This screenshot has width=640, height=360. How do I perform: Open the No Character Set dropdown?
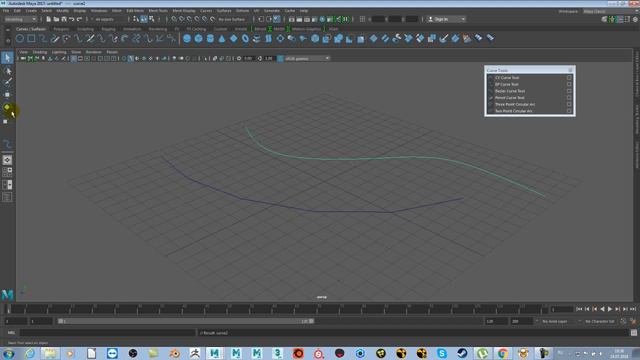coord(600,322)
